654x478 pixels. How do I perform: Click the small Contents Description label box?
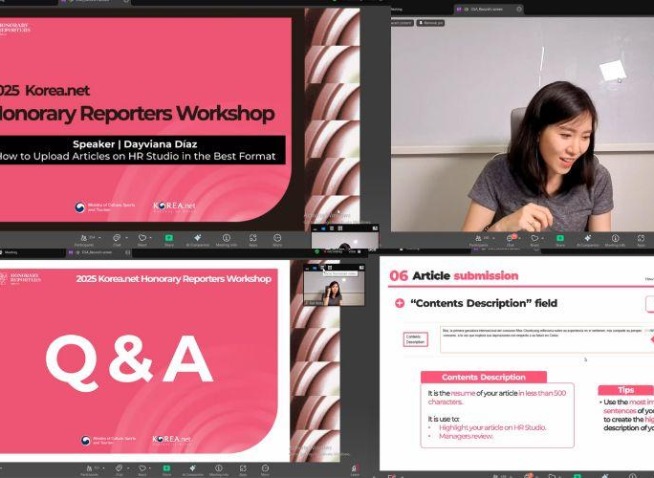point(415,339)
